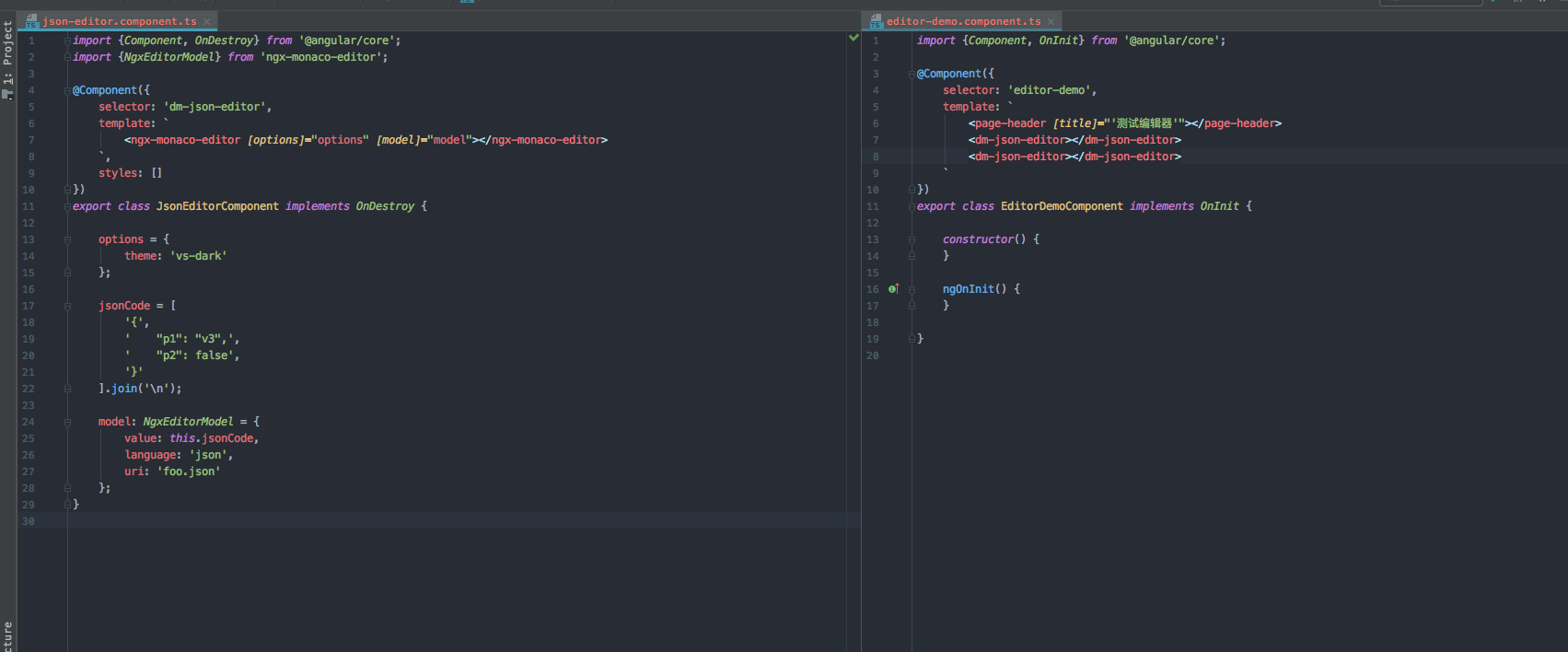The height and width of the screenshot is (652, 1568).
Task: Collapse the ngOnInit method fold marker
Action: point(912,289)
